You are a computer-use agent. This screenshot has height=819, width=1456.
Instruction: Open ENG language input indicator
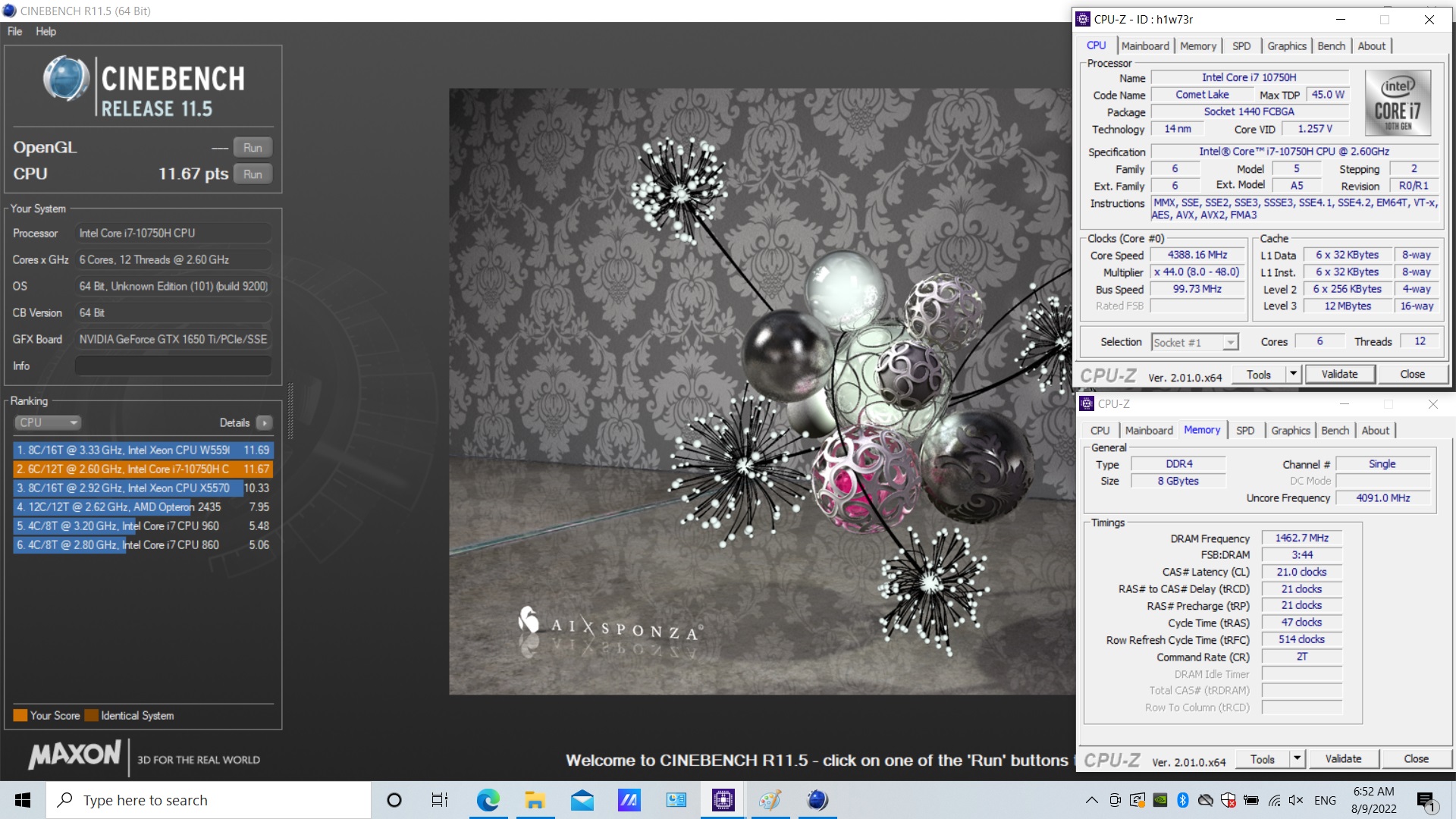1325,800
